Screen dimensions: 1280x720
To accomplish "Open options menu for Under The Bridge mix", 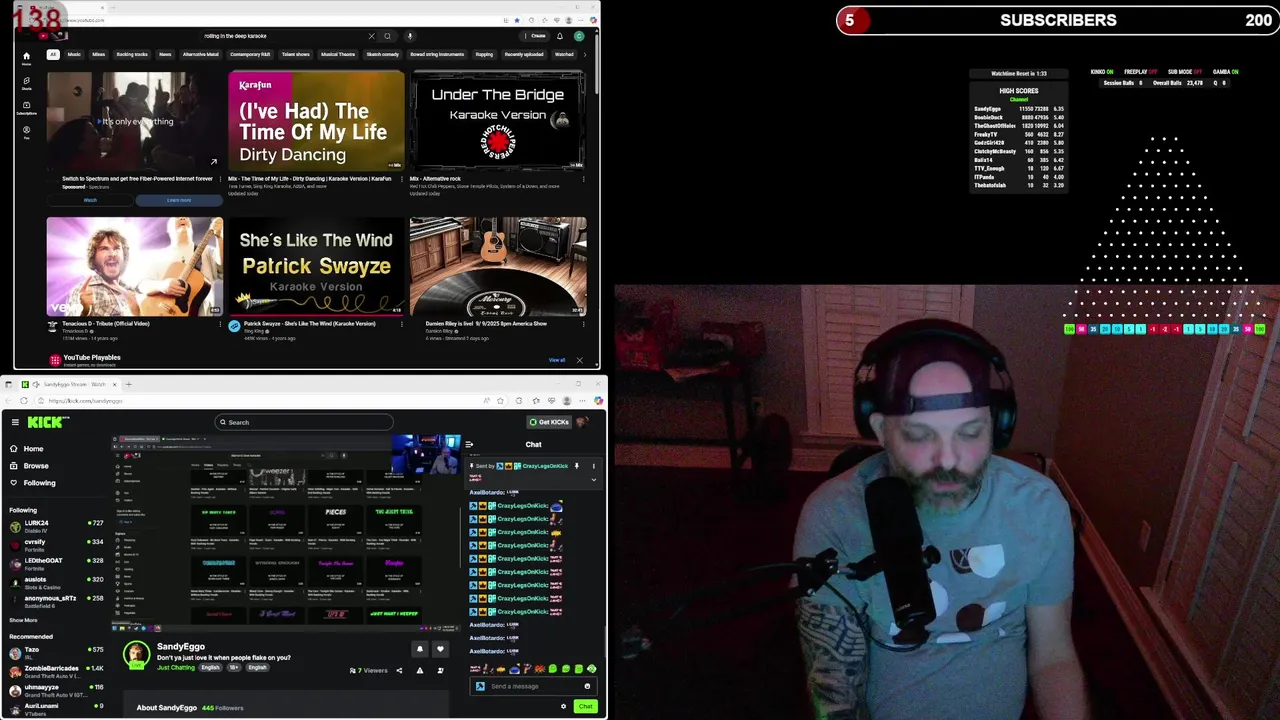I will [584, 180].
